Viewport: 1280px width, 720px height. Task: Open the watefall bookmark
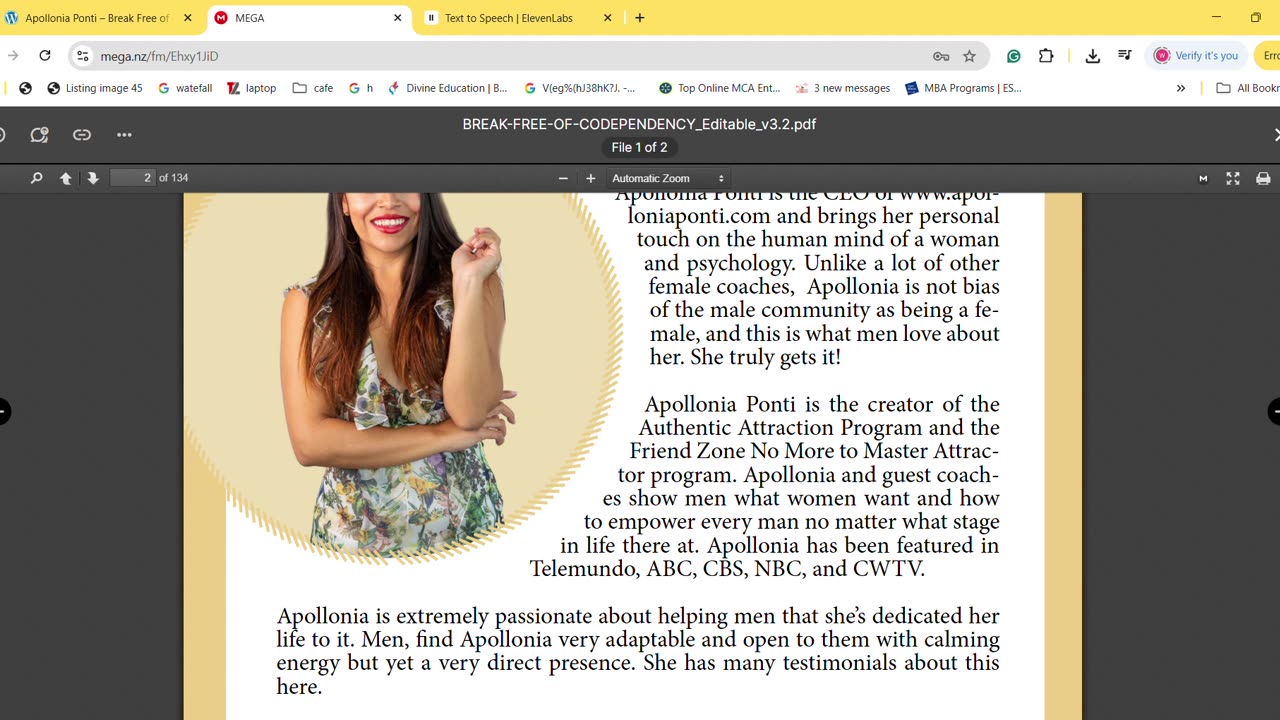coord(185,88)
